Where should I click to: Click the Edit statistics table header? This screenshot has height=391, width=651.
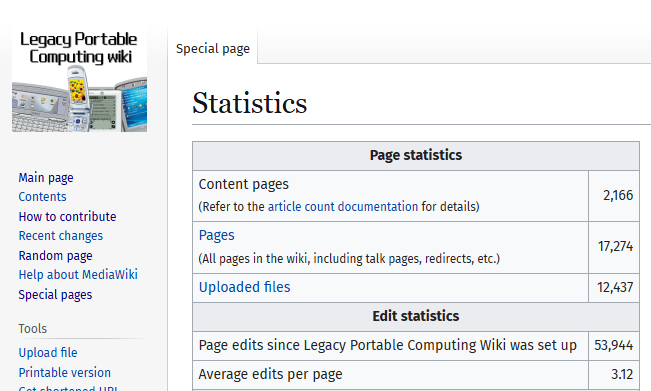(x=416, y=316)
